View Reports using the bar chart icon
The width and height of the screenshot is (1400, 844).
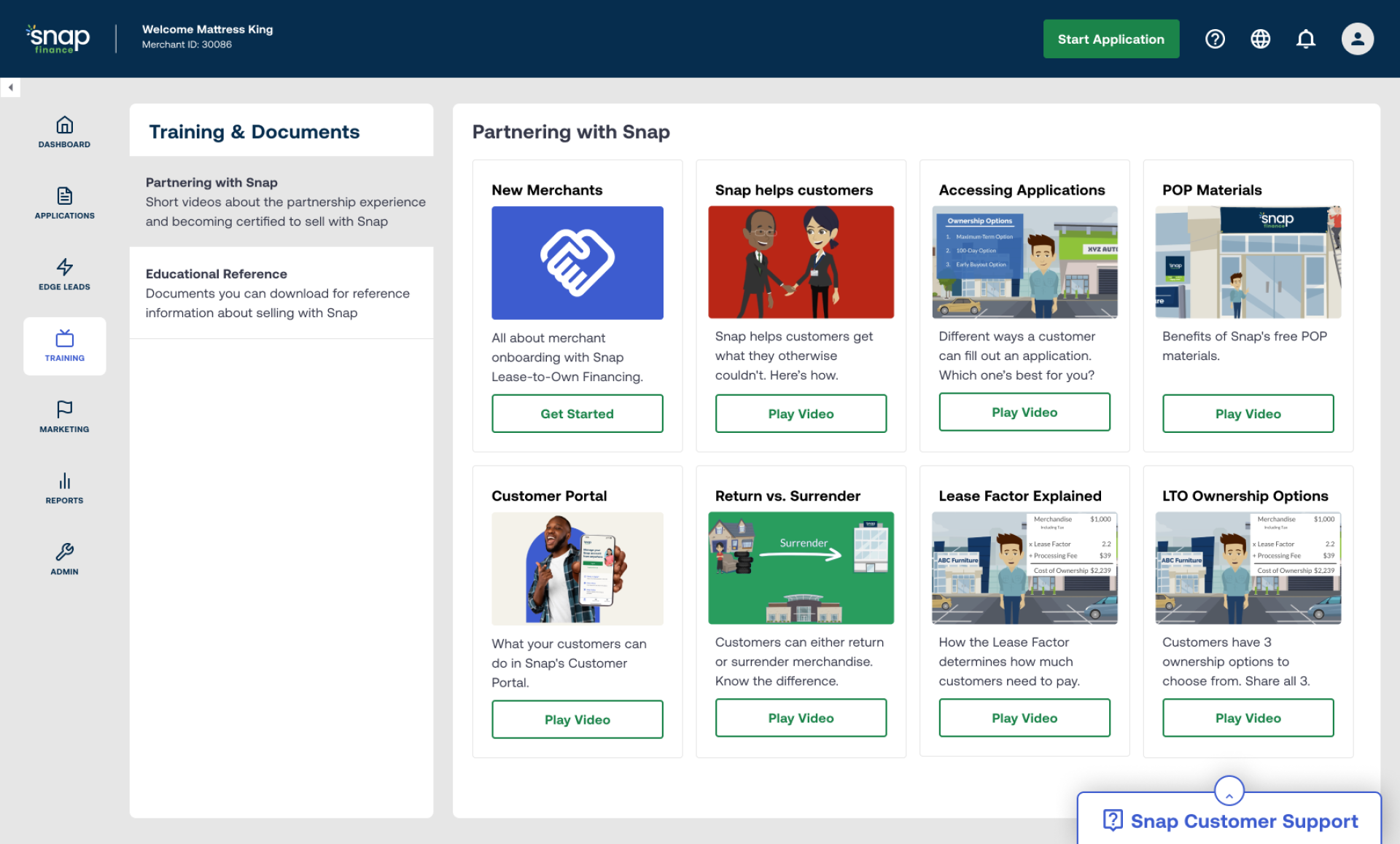coord(64,487)
